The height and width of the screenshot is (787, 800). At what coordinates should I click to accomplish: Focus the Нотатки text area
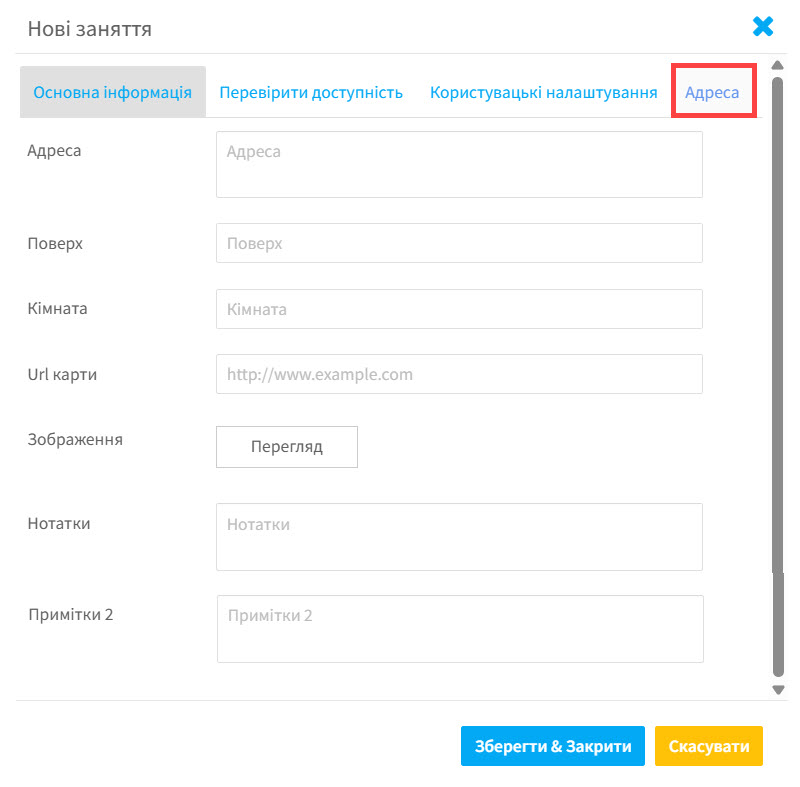click(x=459, y=537)
